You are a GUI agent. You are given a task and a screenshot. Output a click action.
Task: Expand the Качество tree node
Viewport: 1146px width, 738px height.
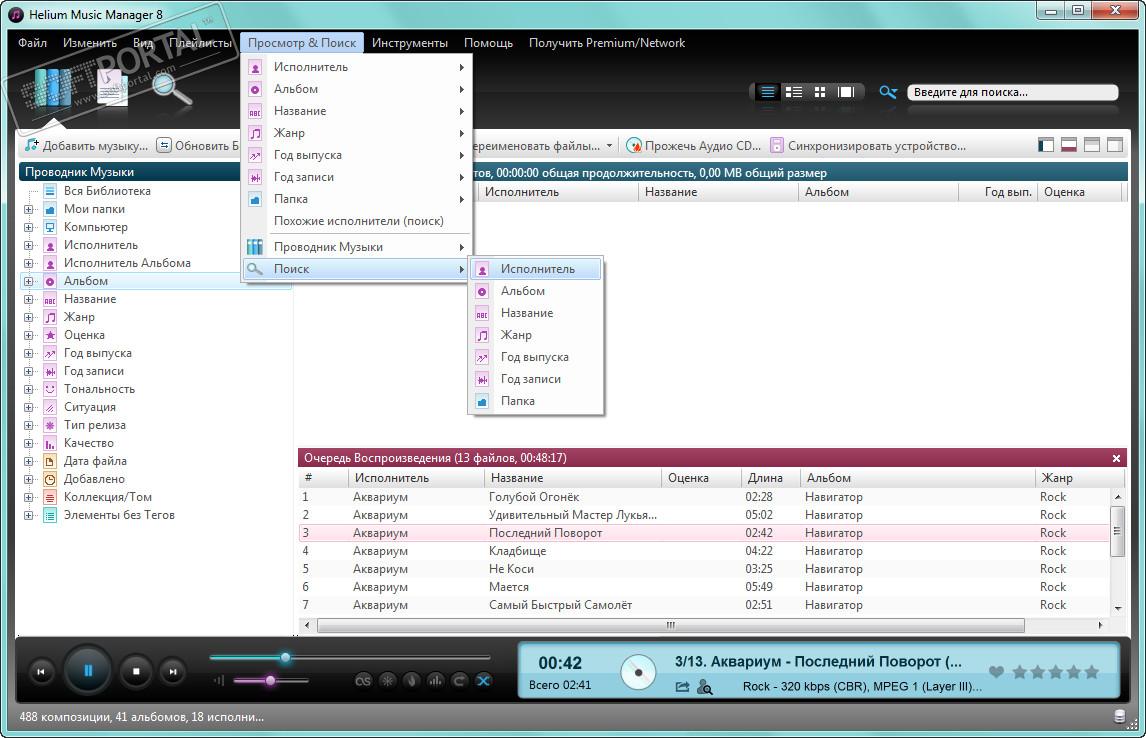(29, 444)
